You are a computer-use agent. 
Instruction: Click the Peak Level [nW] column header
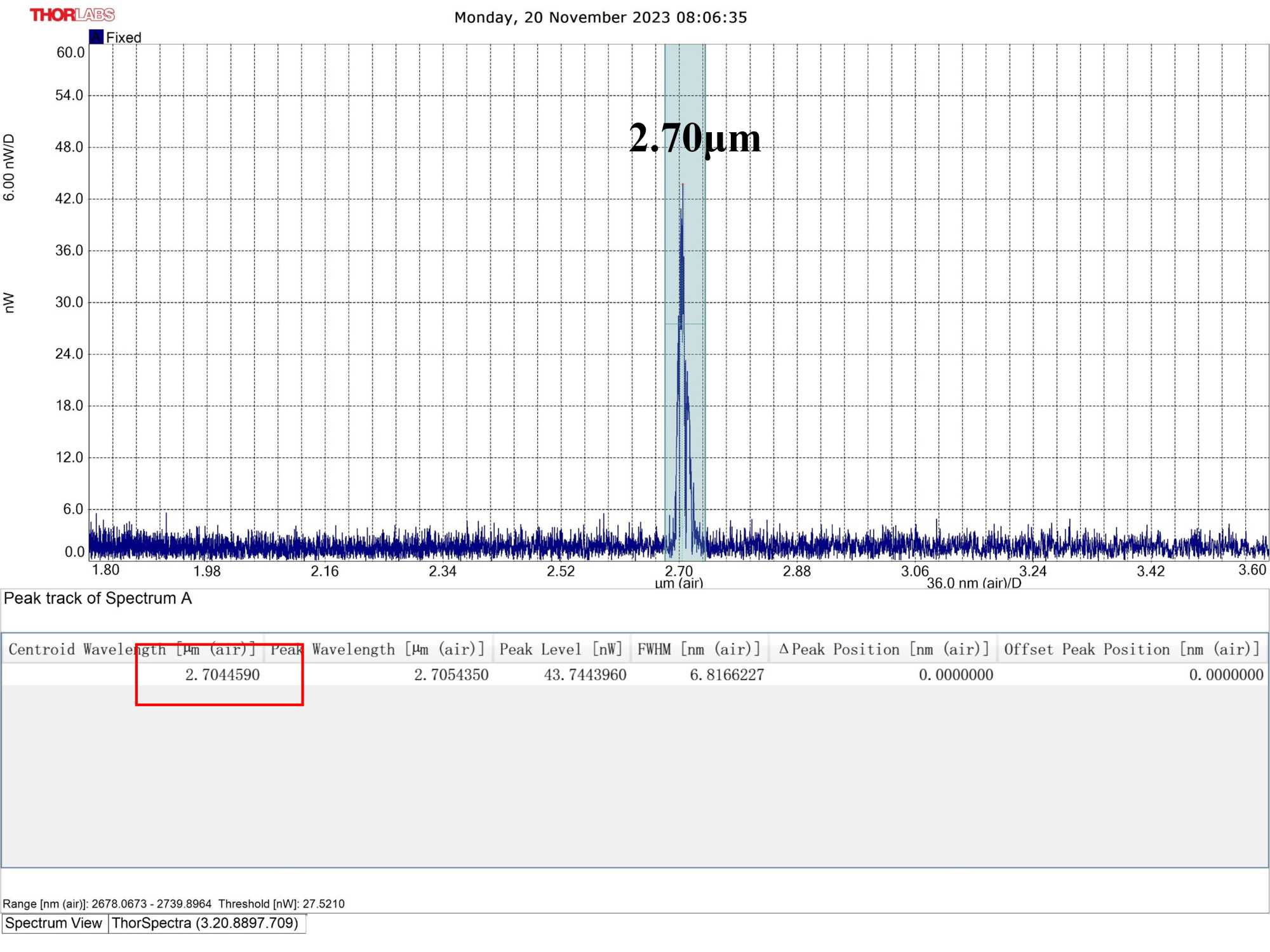pyautogui.click(x=561, y=649)
